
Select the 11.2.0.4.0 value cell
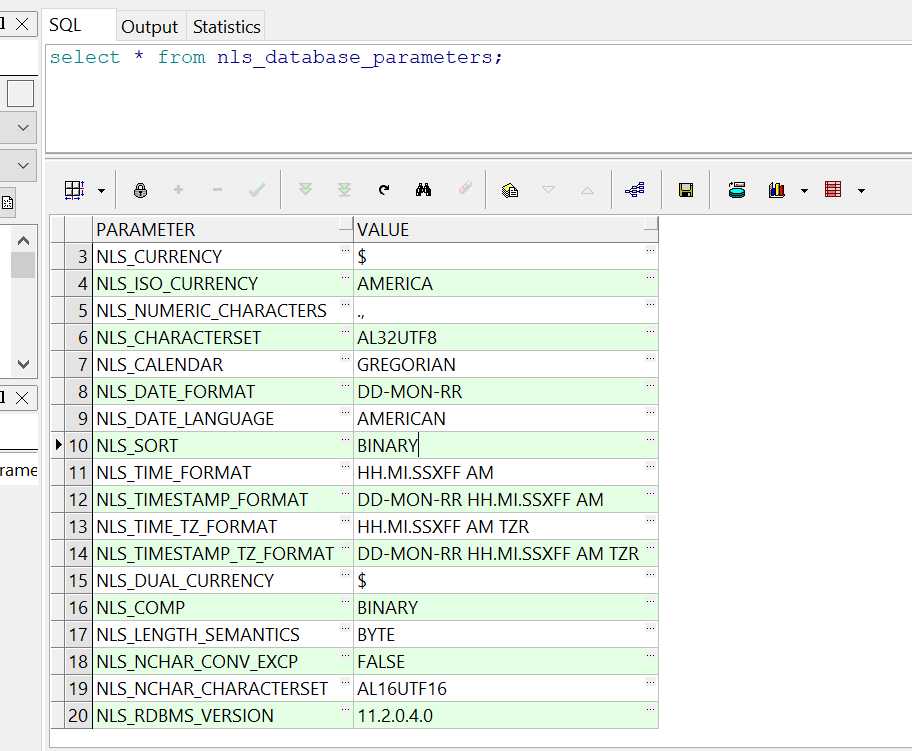pos(505,716)
